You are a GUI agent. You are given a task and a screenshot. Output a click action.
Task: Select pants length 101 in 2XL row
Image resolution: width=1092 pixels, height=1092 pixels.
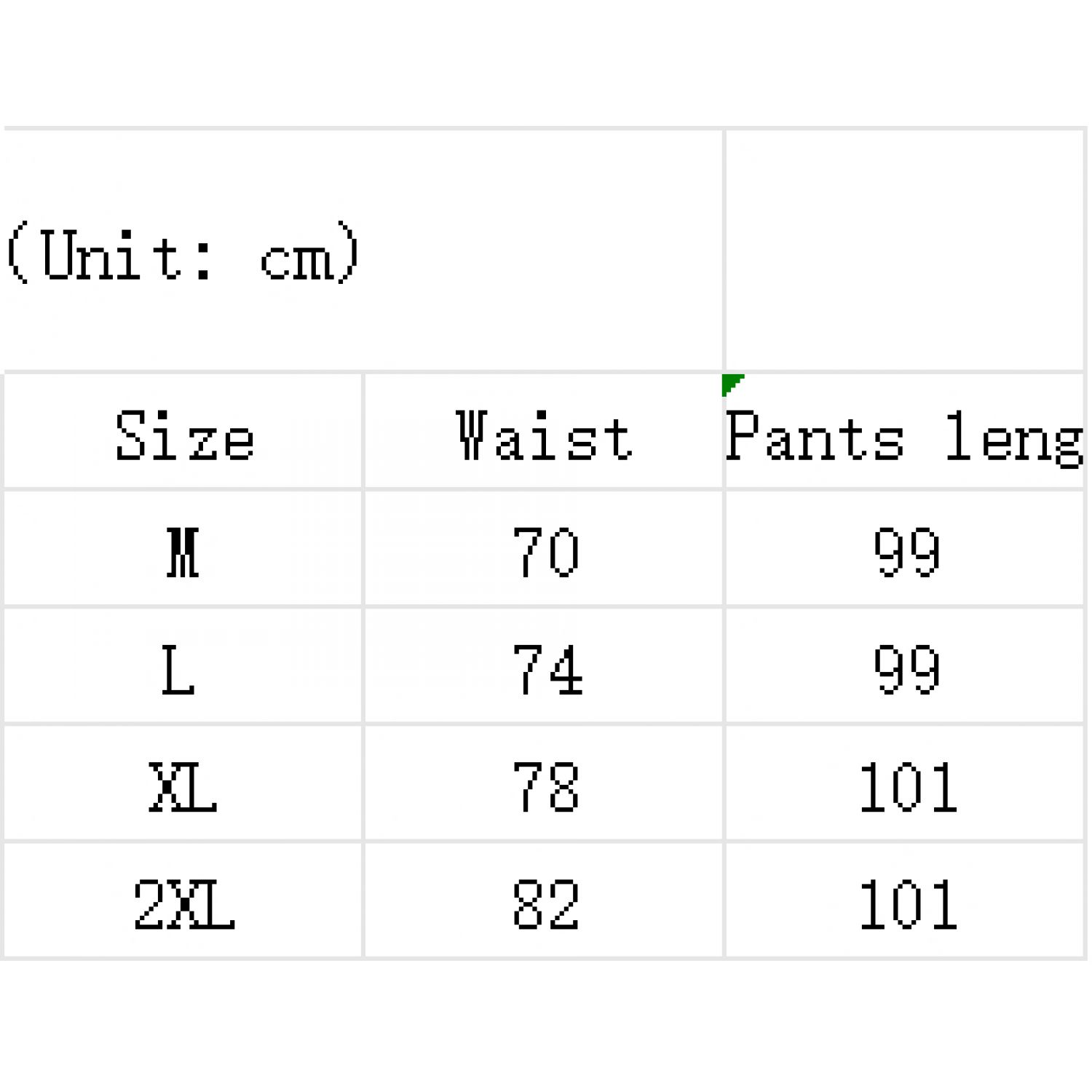coord(905,903)
